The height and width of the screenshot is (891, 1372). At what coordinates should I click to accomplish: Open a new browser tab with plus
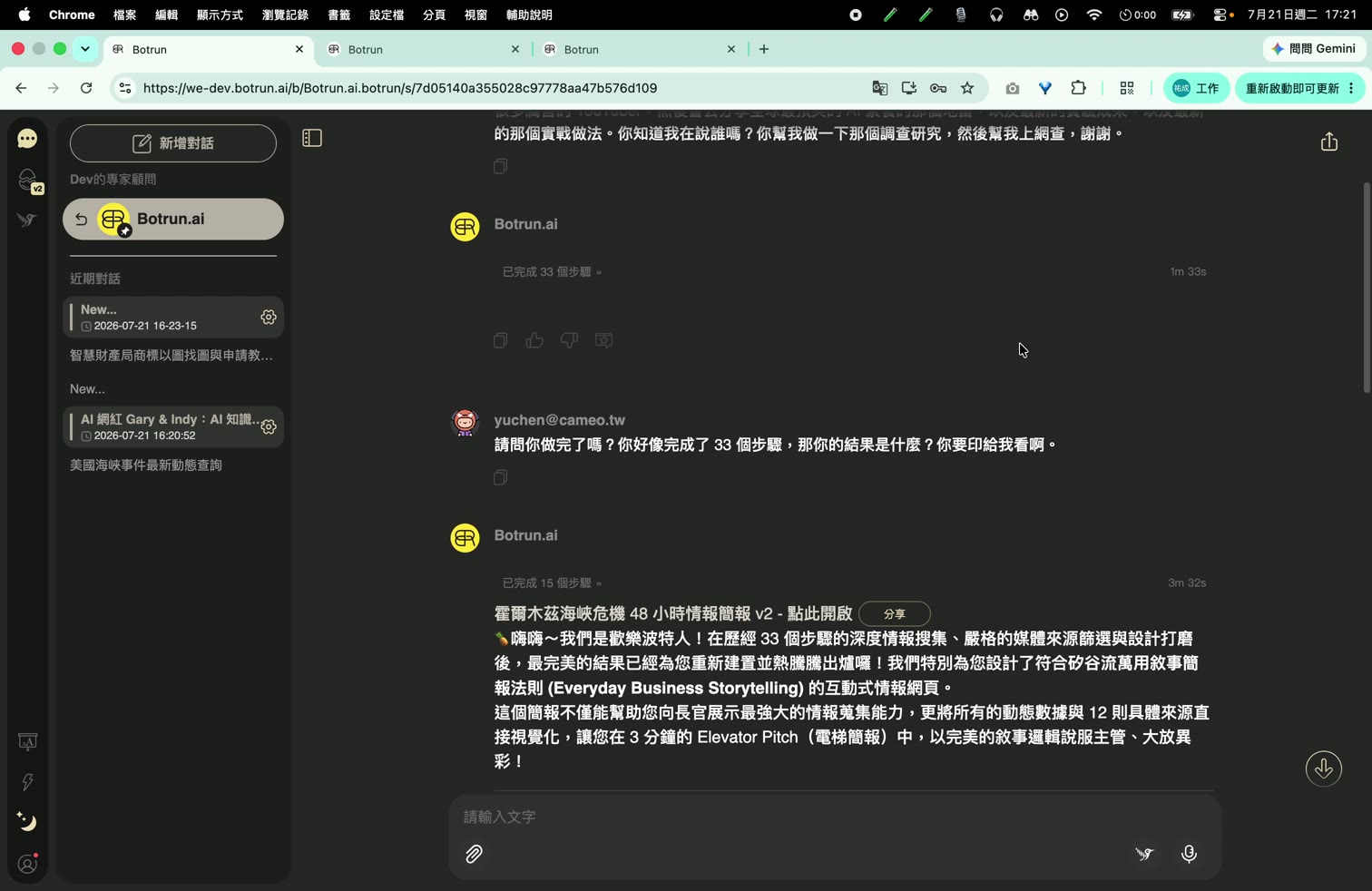(x=764, y=50)
